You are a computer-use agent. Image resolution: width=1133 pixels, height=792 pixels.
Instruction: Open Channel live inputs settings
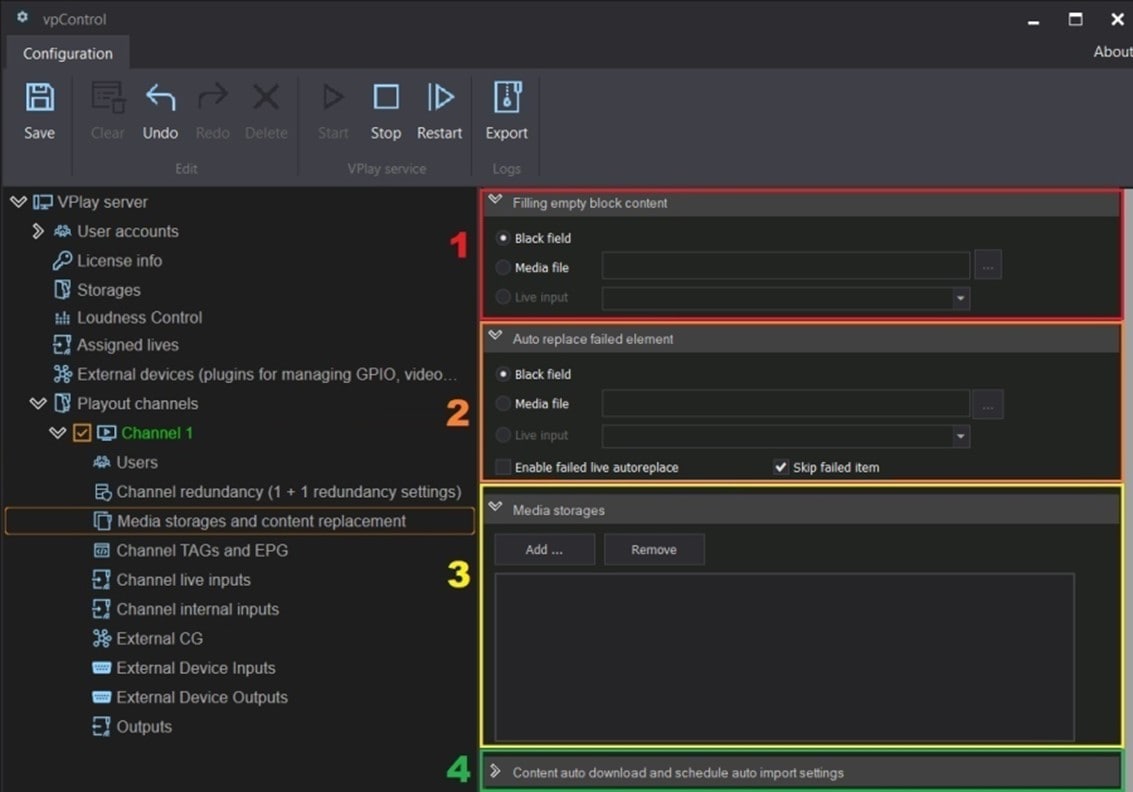coord(184,580)
